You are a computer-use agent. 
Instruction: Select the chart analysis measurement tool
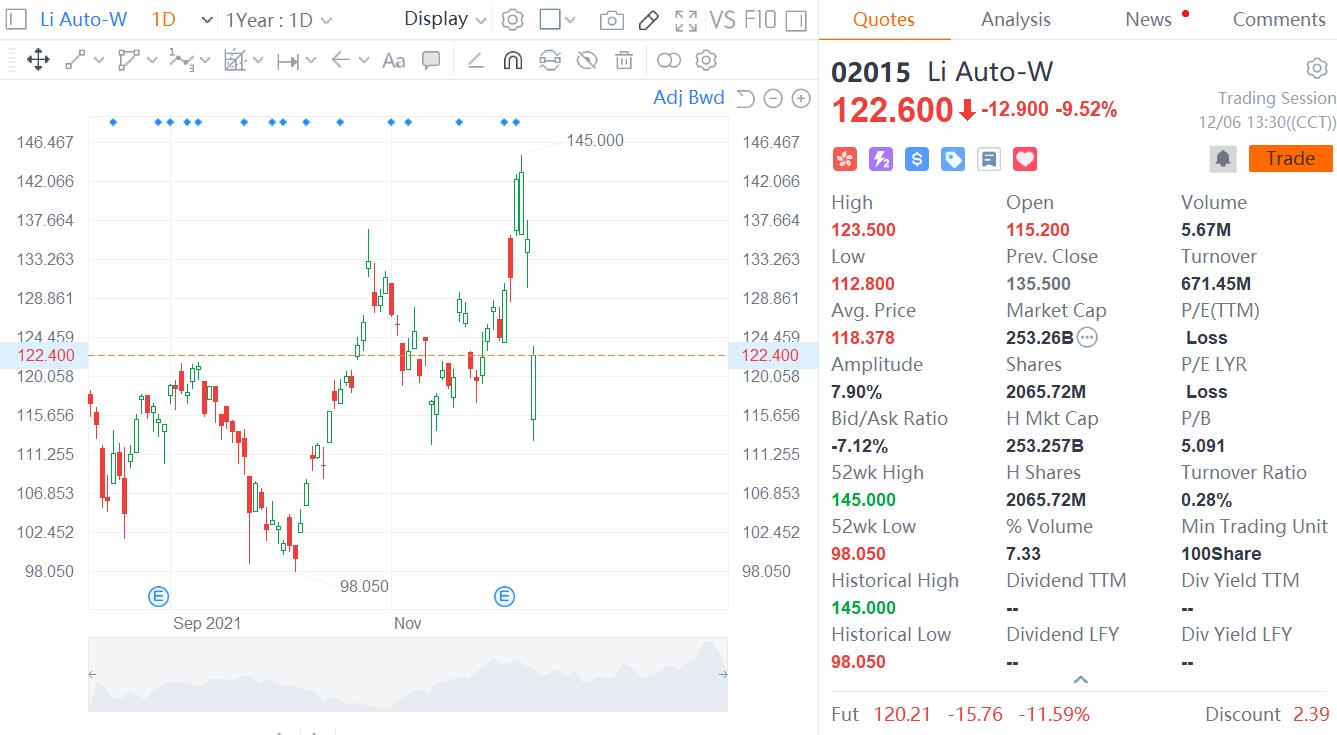pos(235,61)
